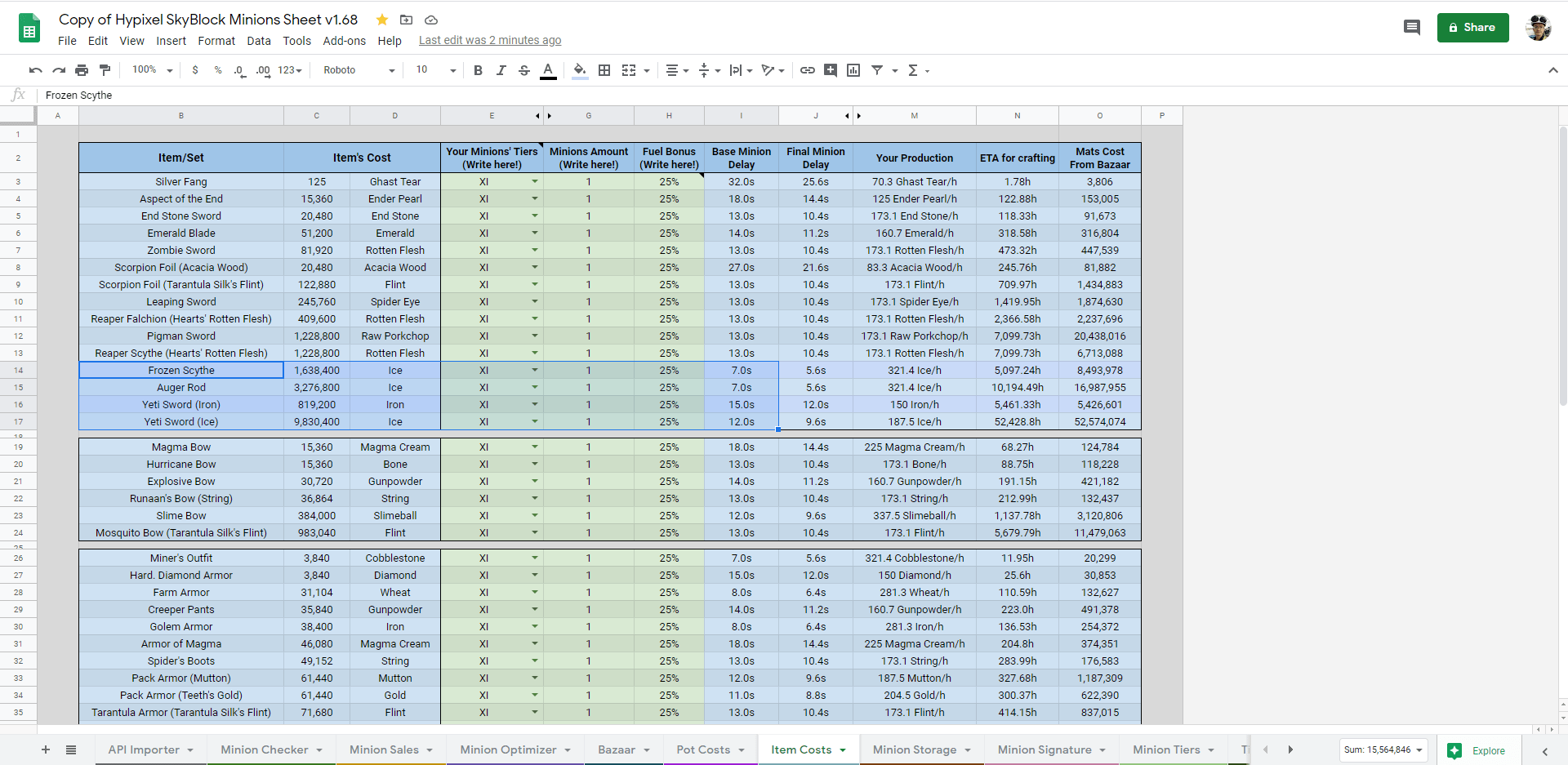Hide the menus with the top-right caret
Image resolution: width=1568 pixels, height=765 pixels.
coord(1553,70)
